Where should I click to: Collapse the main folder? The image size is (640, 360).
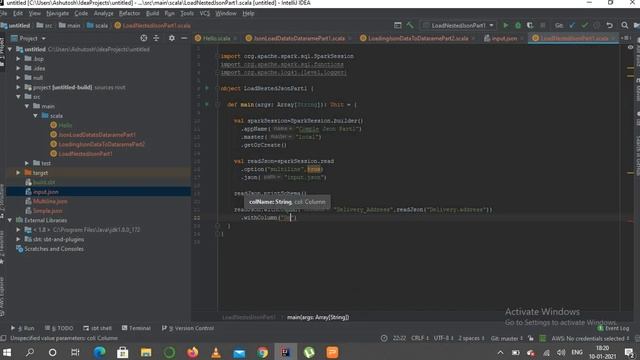pos(27,106)
